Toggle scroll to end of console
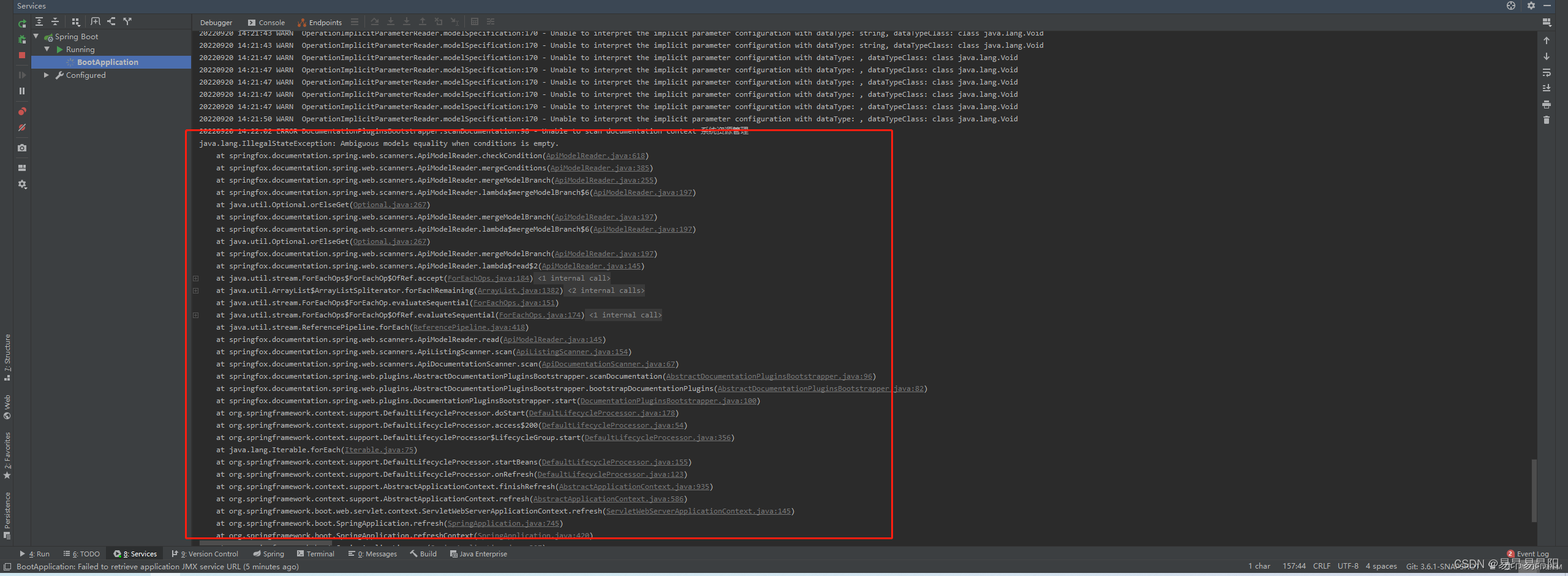The width and height of the screenshot is (1568, 576). click(1547, 88)
